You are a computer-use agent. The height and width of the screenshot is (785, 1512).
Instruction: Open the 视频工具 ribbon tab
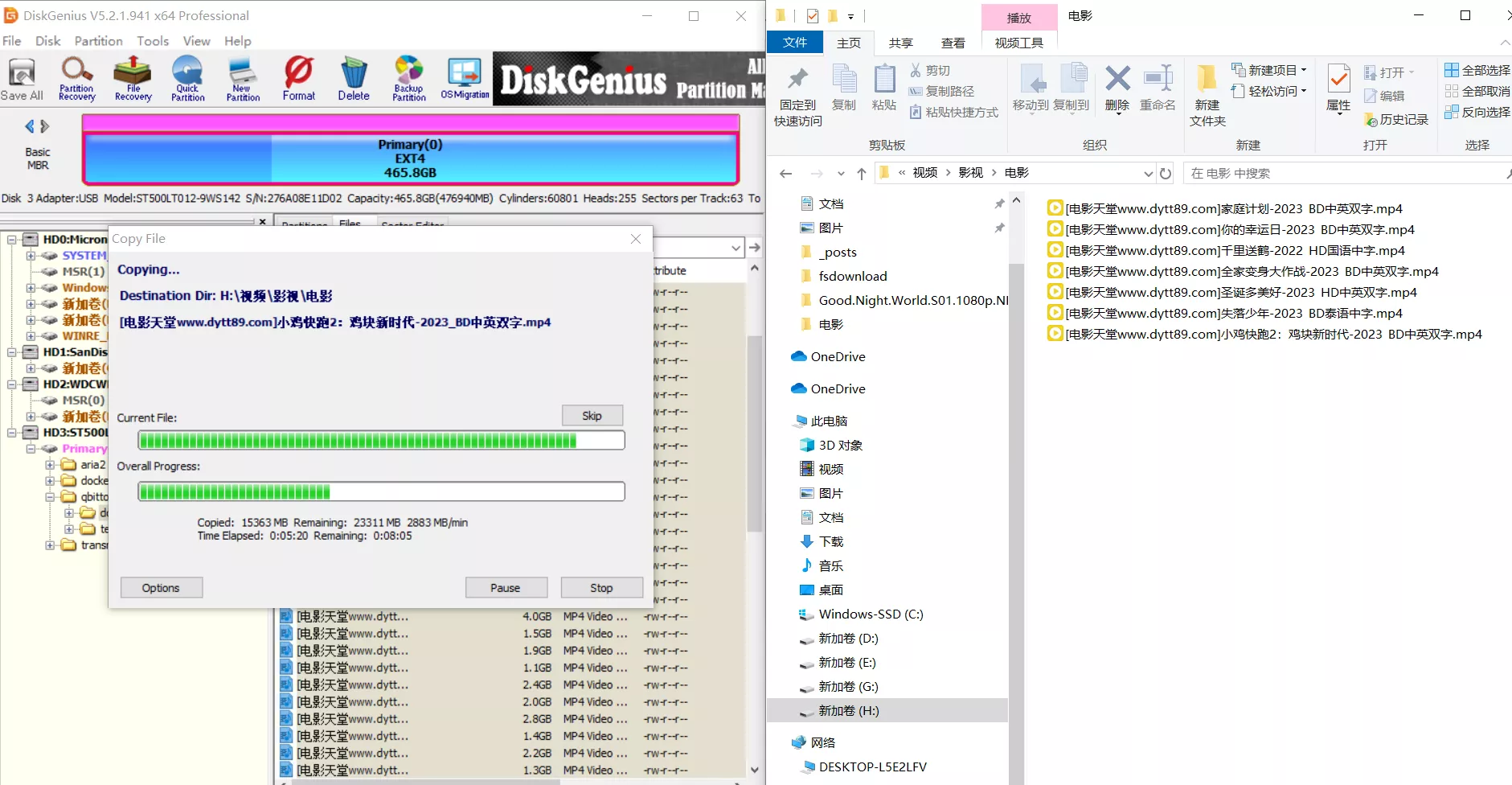[x=1018, y=43]
